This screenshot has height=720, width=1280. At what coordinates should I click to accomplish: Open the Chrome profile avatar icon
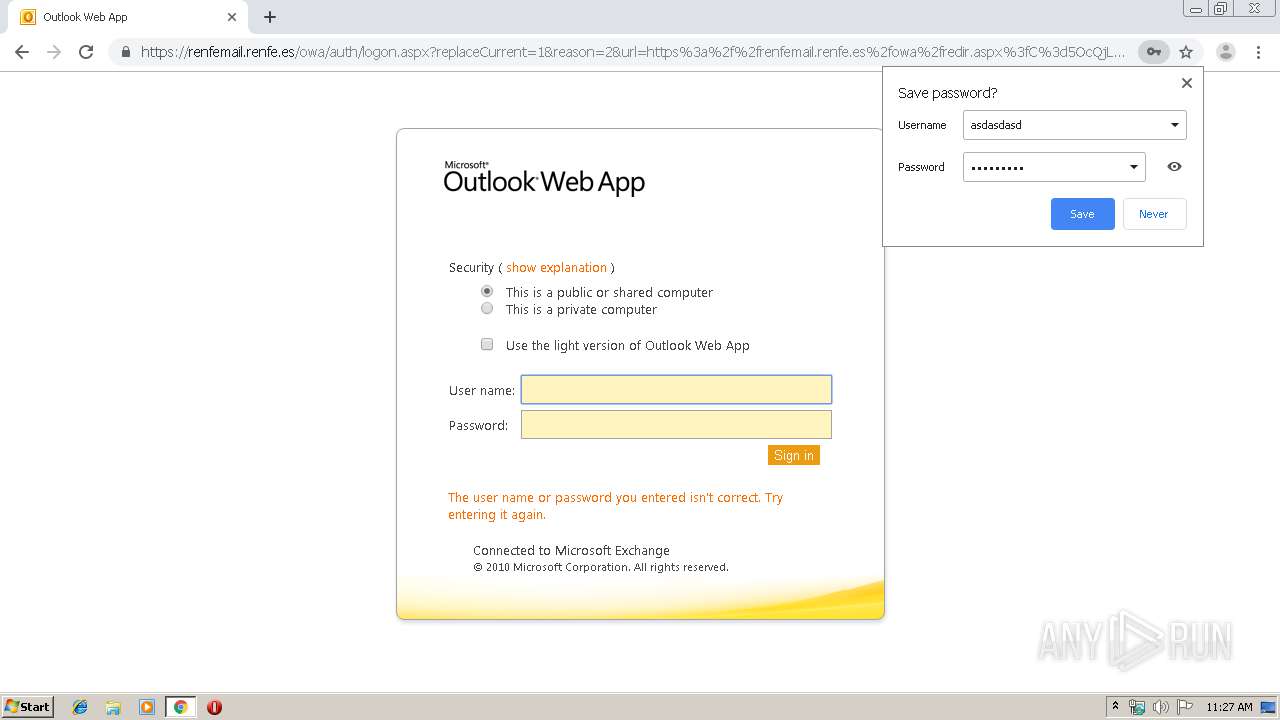click(x=1226, y=52)
